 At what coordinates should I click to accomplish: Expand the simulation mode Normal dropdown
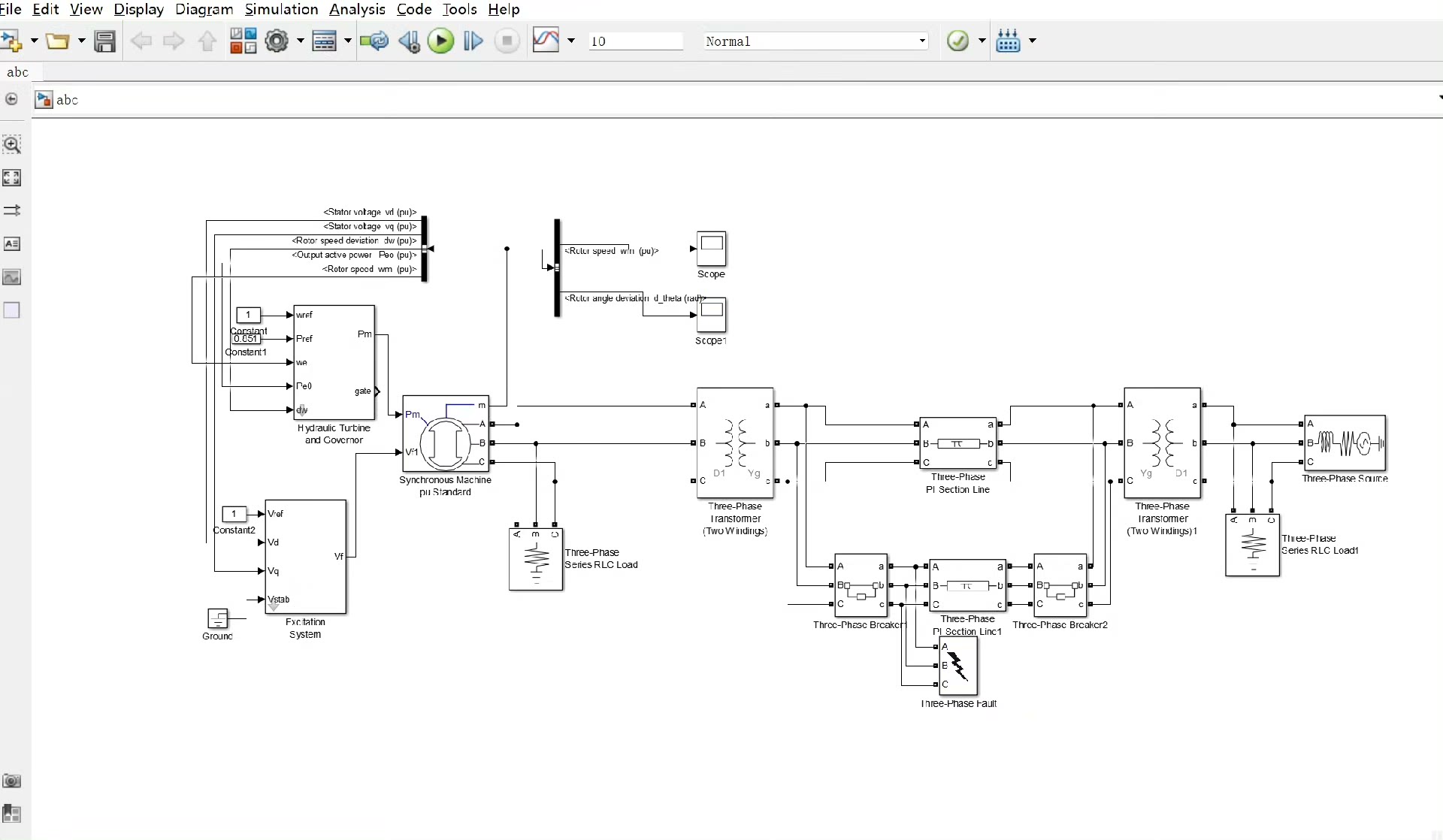pos(921,41)
